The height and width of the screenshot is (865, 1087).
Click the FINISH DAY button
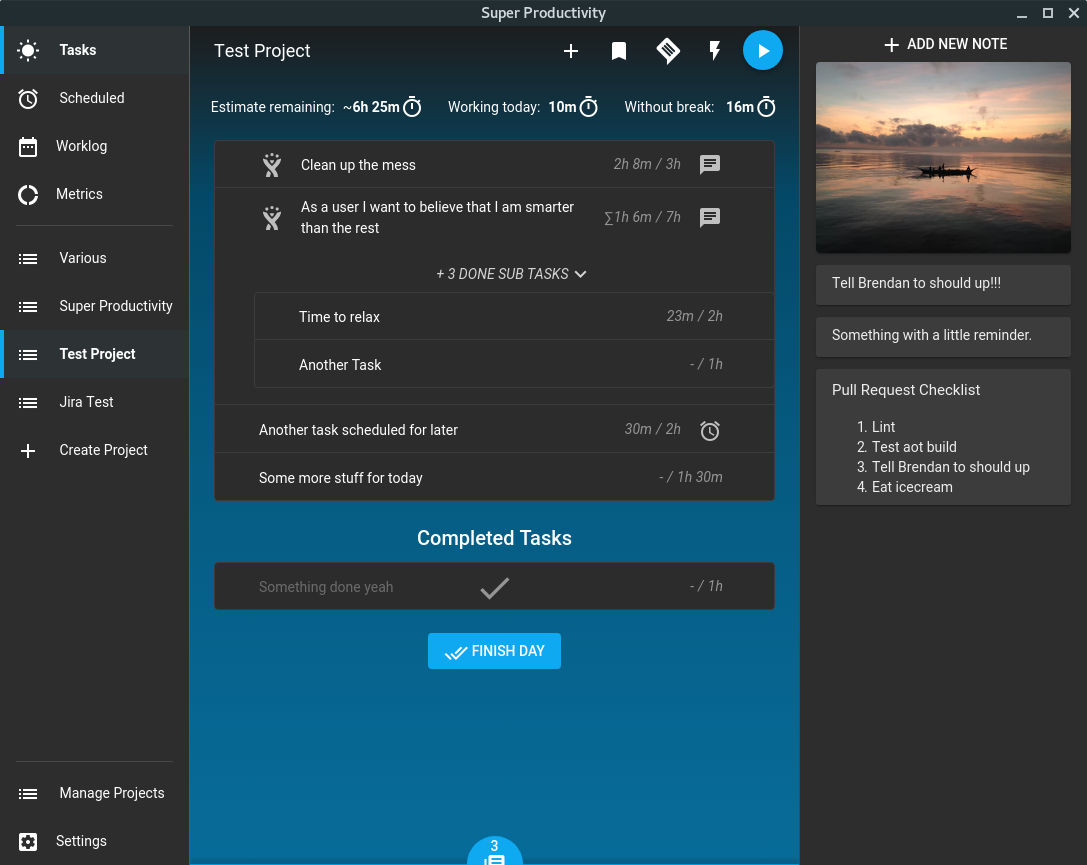[x=494, y=651]
